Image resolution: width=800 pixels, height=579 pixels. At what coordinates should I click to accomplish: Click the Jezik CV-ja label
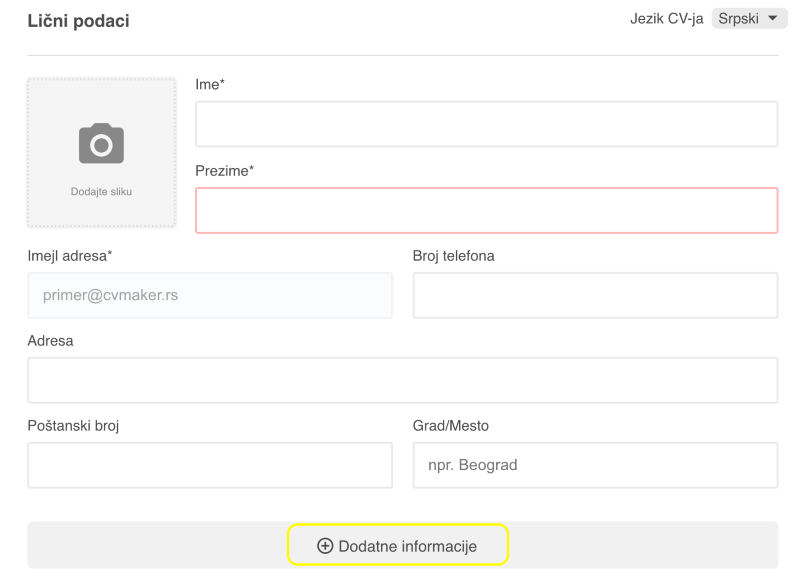(x=666, y=19)
